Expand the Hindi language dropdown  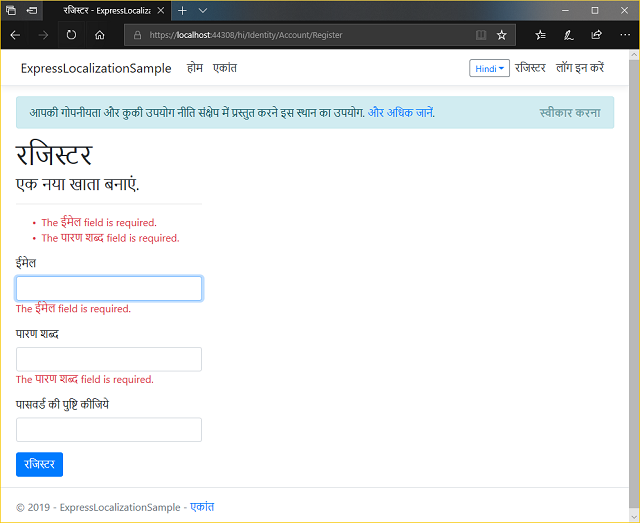(489, 69)
